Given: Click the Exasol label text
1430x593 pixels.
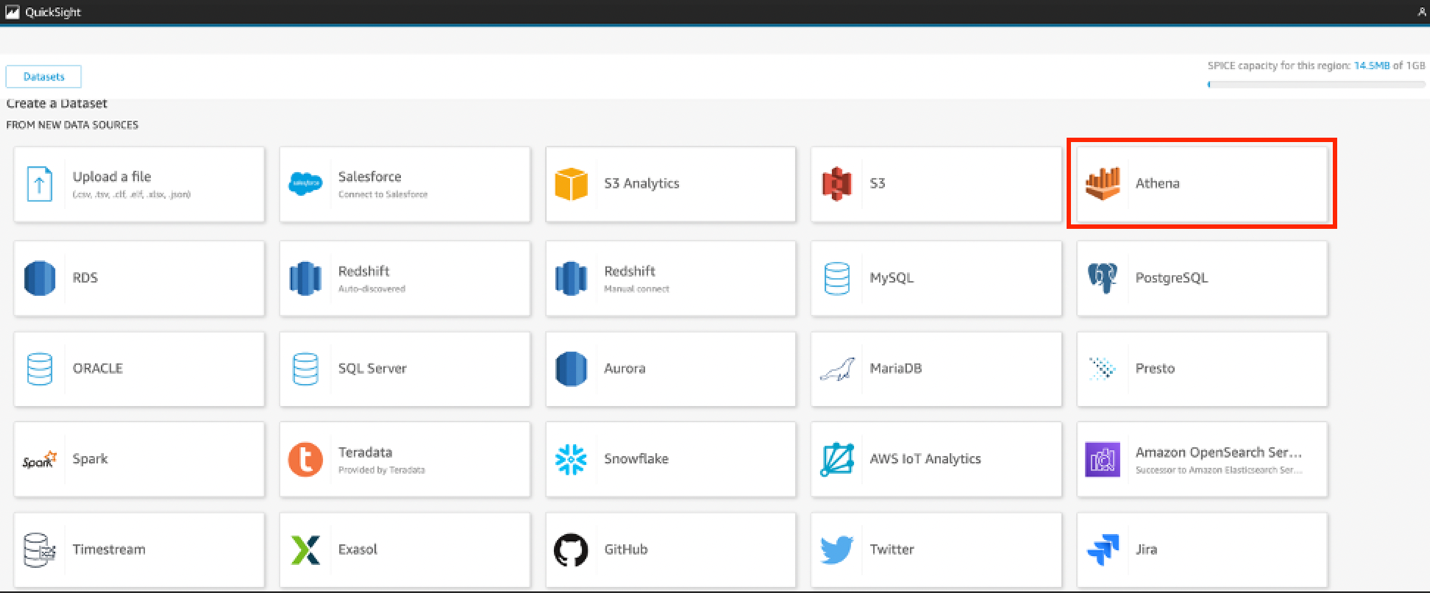Looking at the screenshot, I should (358, 550).
